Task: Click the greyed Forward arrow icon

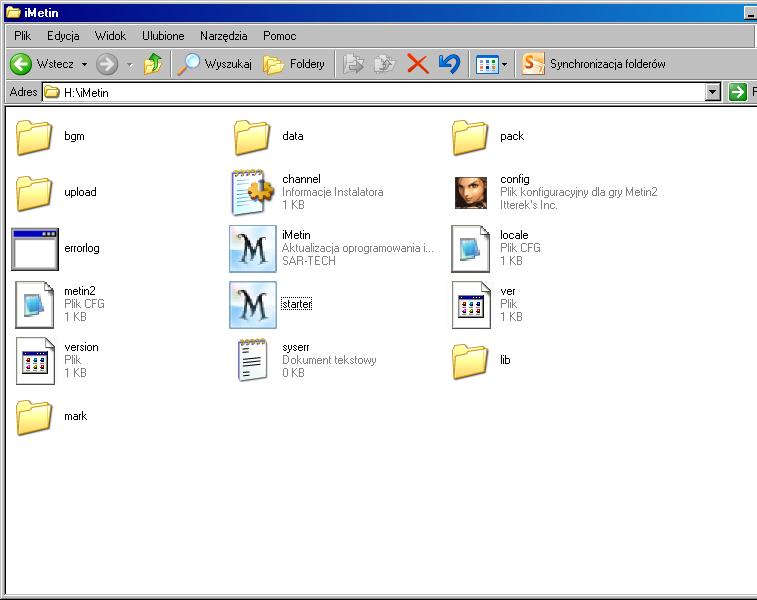Action: click(107, 64)
